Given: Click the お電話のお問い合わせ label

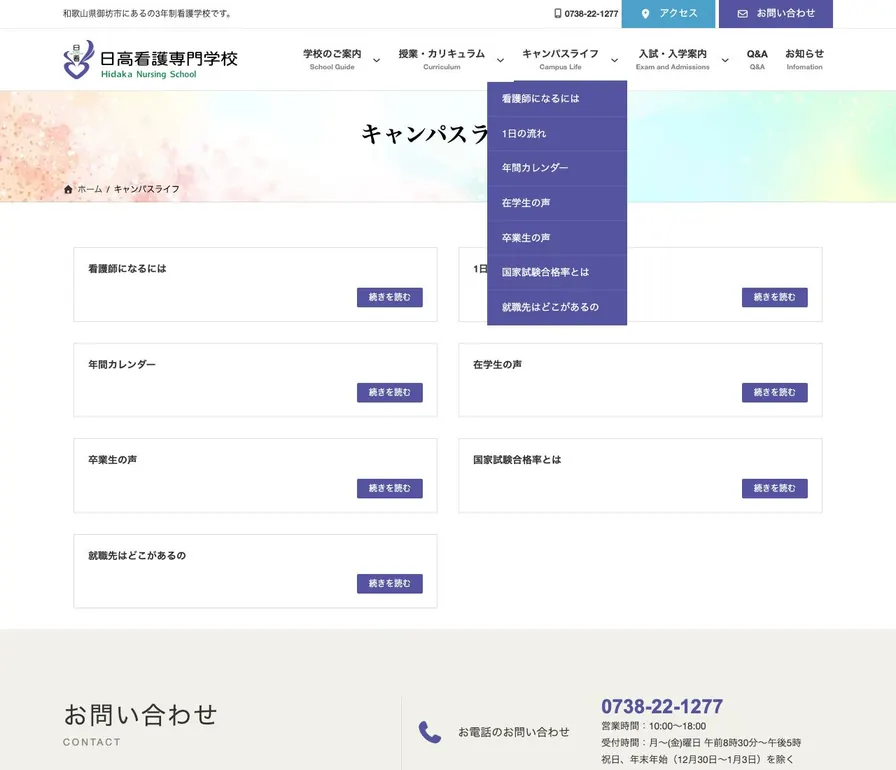Looking at the screenshot, I should click(x=514, y=732).
